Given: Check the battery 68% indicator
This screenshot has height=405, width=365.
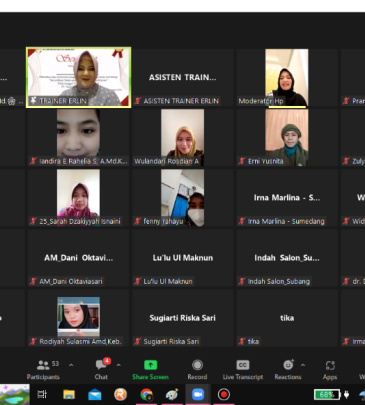Looking at the screenshot, I should point(327,395).
